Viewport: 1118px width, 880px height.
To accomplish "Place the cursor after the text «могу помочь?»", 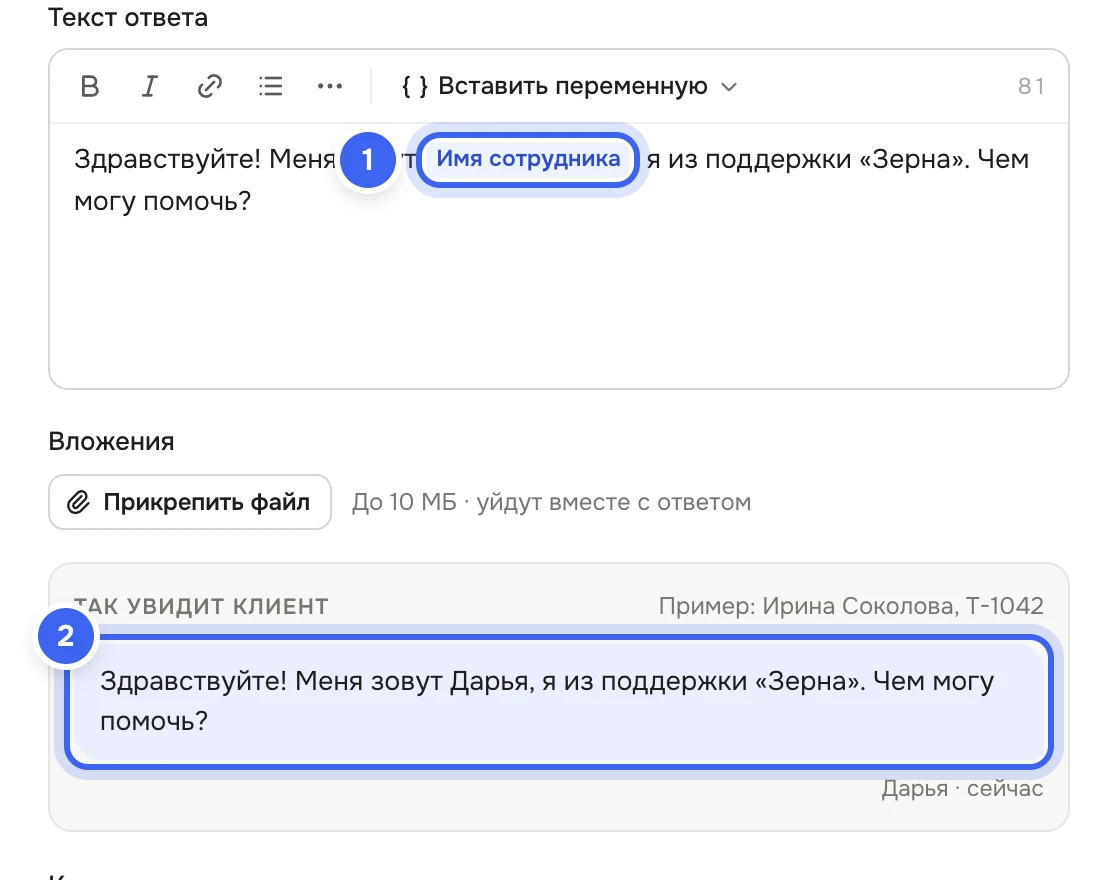I will pos(252,202).
